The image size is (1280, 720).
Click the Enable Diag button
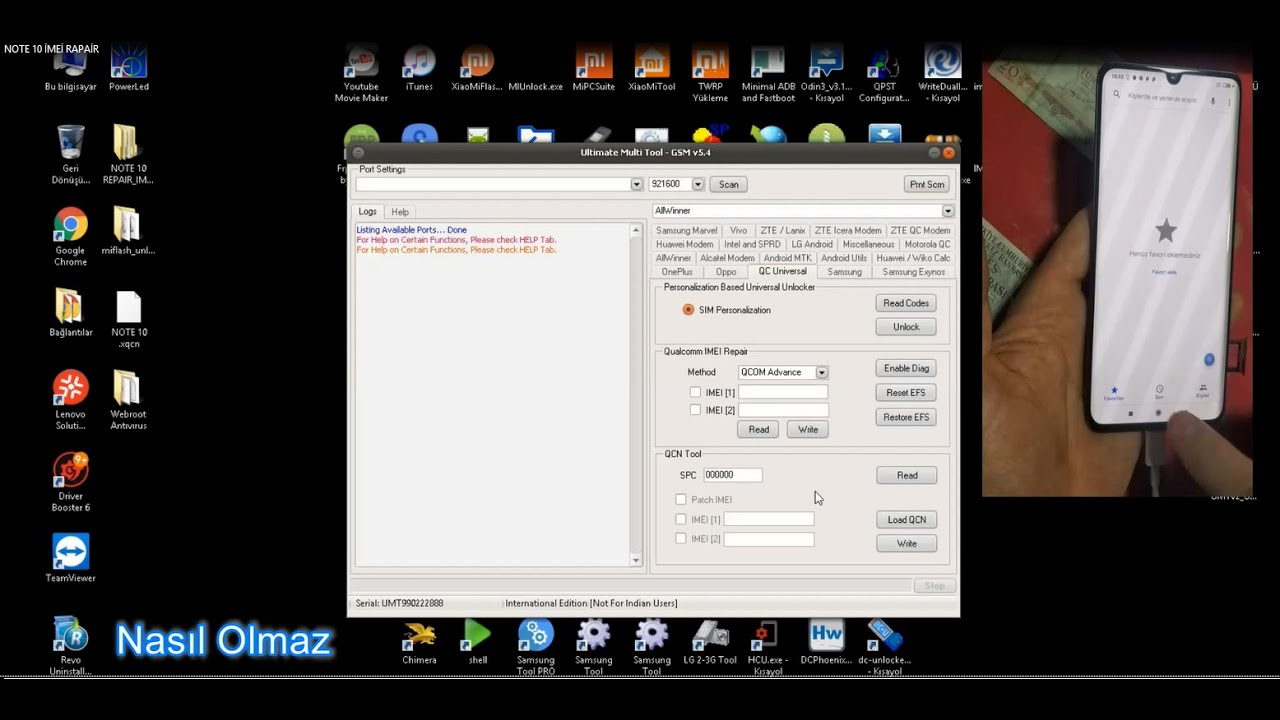906,368
